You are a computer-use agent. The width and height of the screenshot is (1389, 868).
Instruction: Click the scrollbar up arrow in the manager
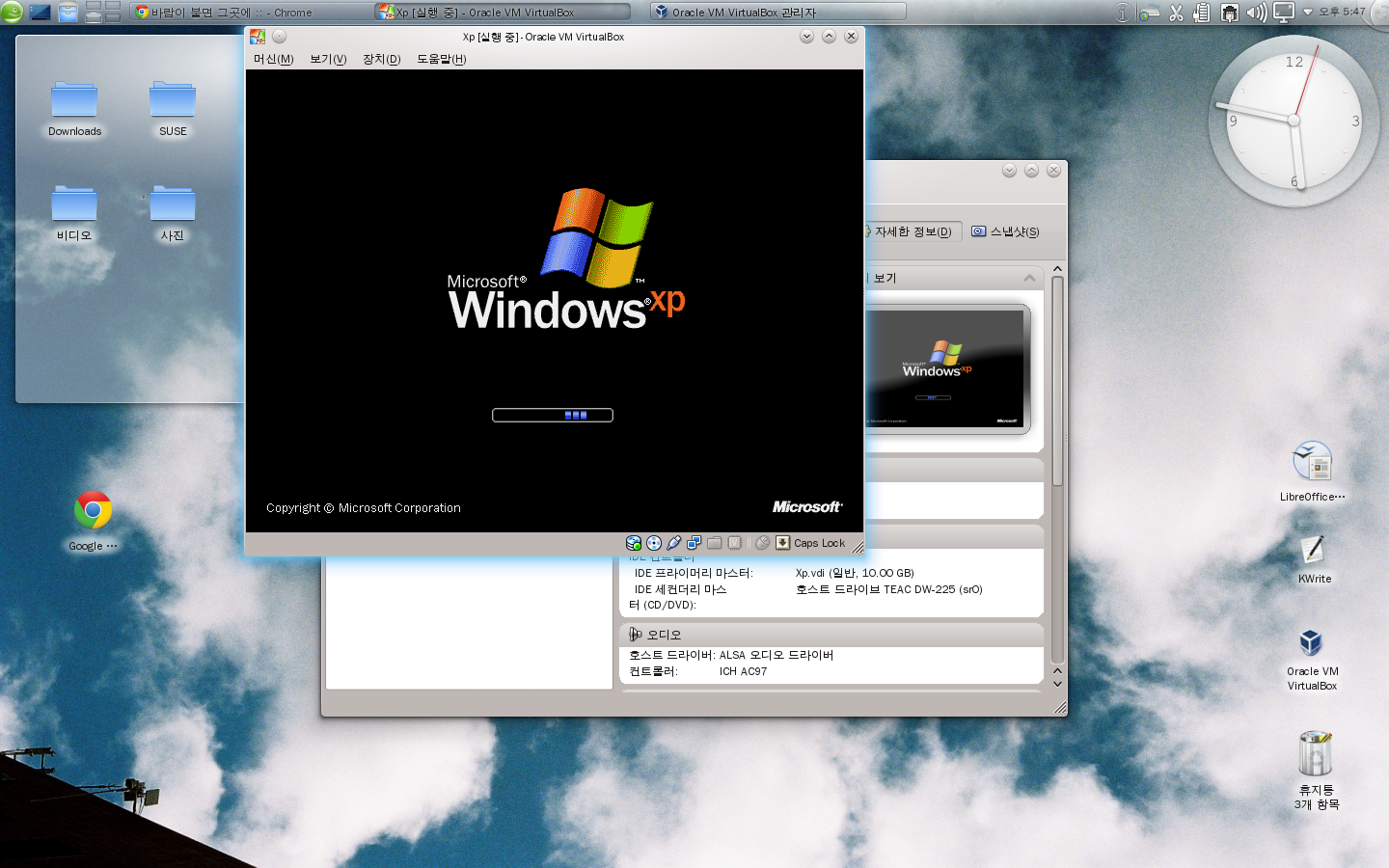pyautogui.click(x=1057, y=269)
